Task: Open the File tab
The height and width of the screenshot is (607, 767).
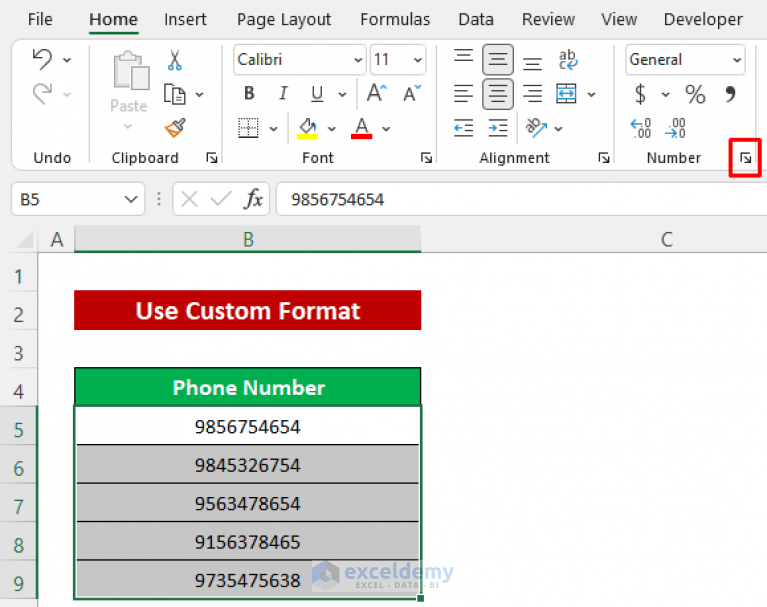Action: click(x=40, y=19)
